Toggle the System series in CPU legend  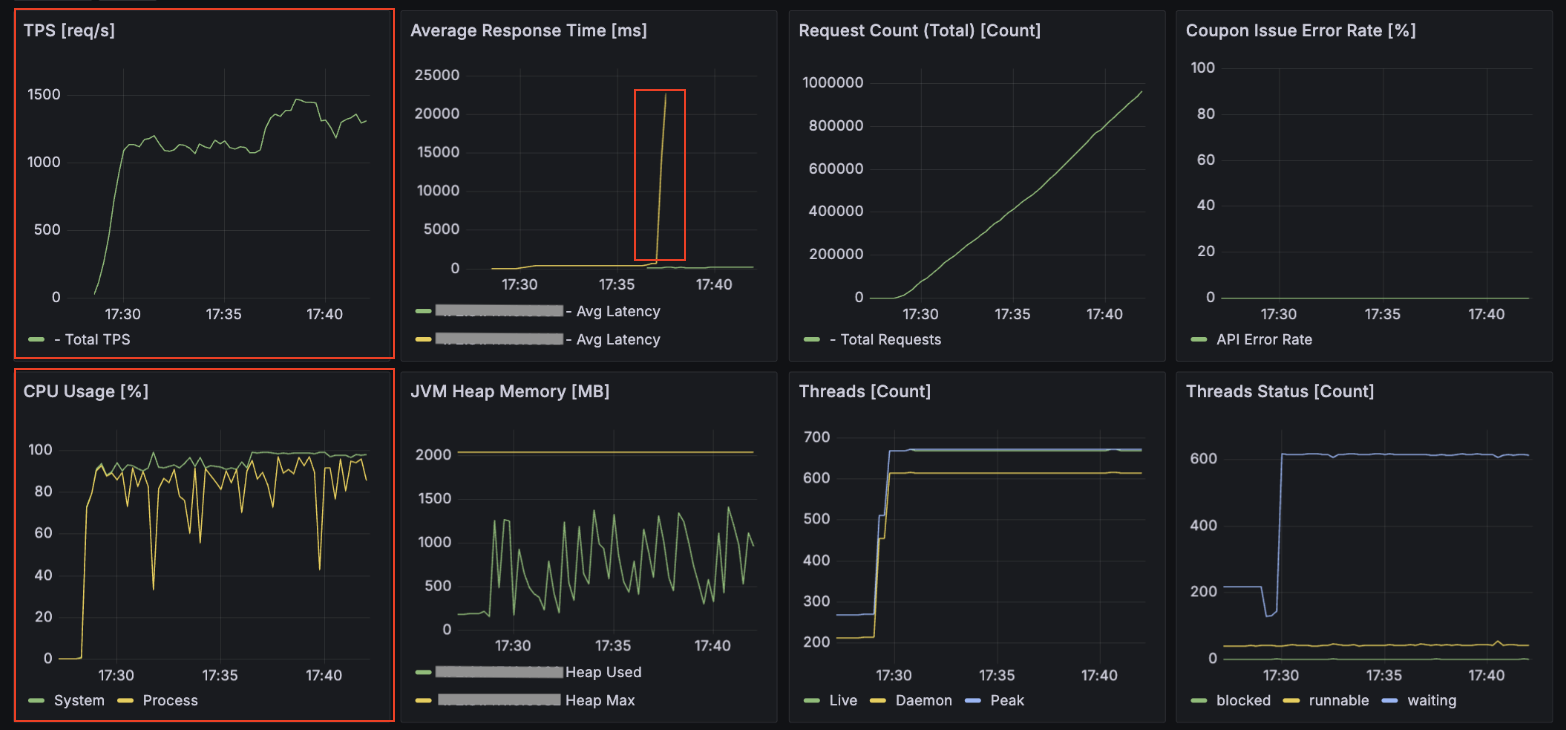(79, 700)
